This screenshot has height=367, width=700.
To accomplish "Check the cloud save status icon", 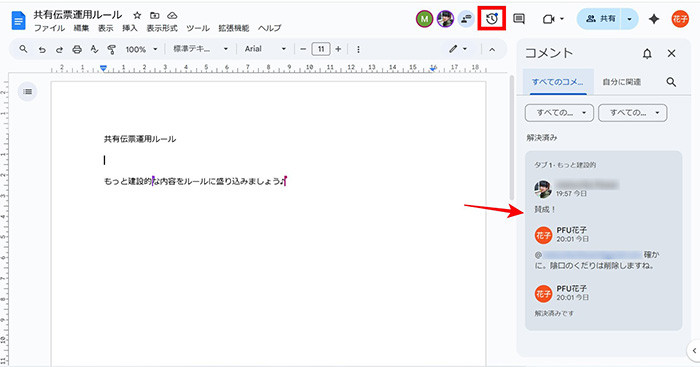I will 172,15.
